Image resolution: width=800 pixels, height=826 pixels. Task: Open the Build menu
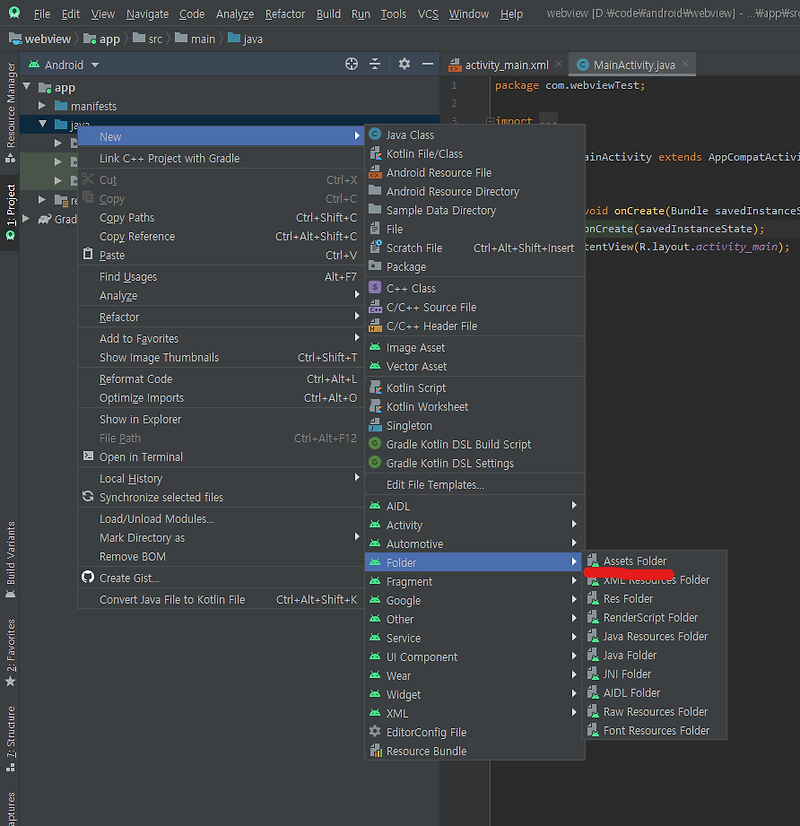[328, 14]
